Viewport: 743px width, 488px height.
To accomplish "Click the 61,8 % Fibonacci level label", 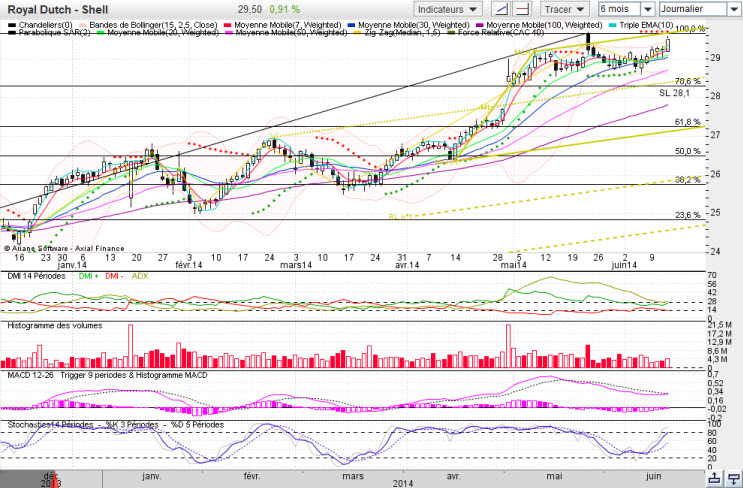I will (x=688, y=122).
